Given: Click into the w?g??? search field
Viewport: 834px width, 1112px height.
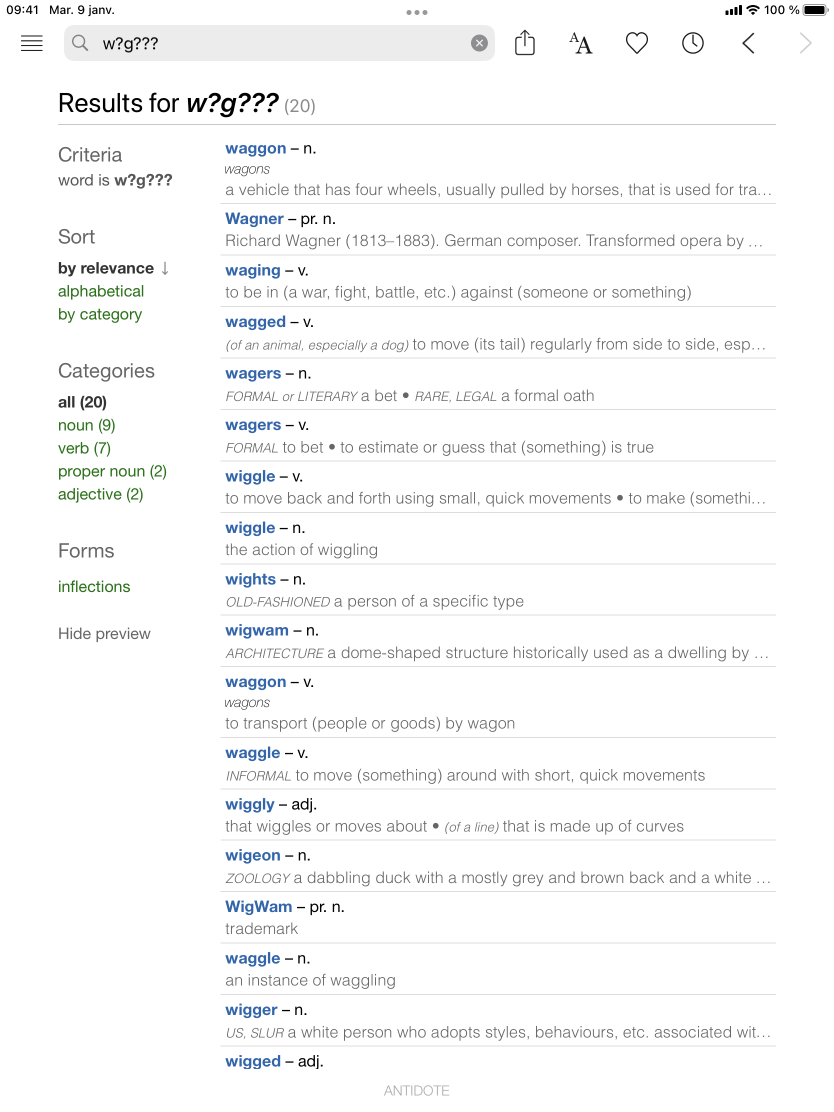Looking at the screenshot, I should coord(280,43).
